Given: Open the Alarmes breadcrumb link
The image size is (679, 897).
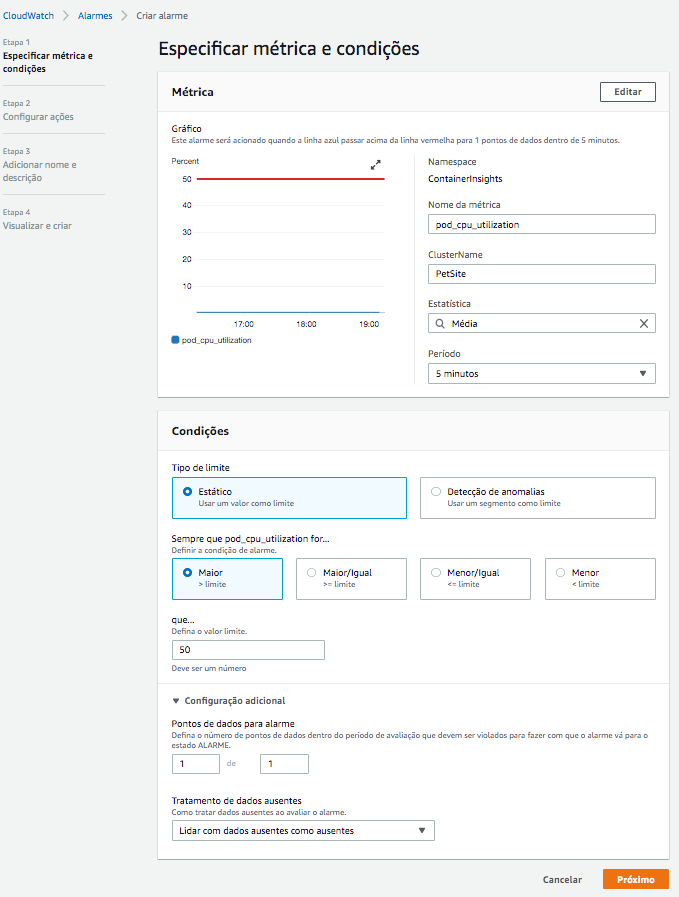Looking at the screenshot, I should click(95, 15).
